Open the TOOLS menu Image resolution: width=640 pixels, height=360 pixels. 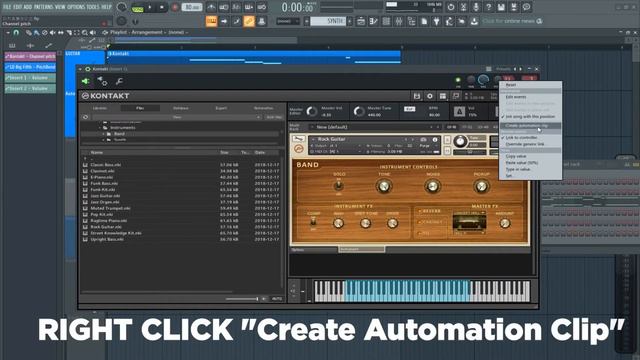click(93, 7)
